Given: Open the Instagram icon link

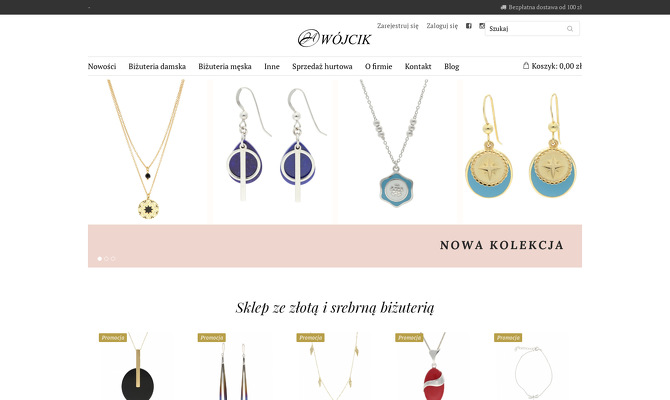Looking at the screenshot, I should [x=482, y=26].
